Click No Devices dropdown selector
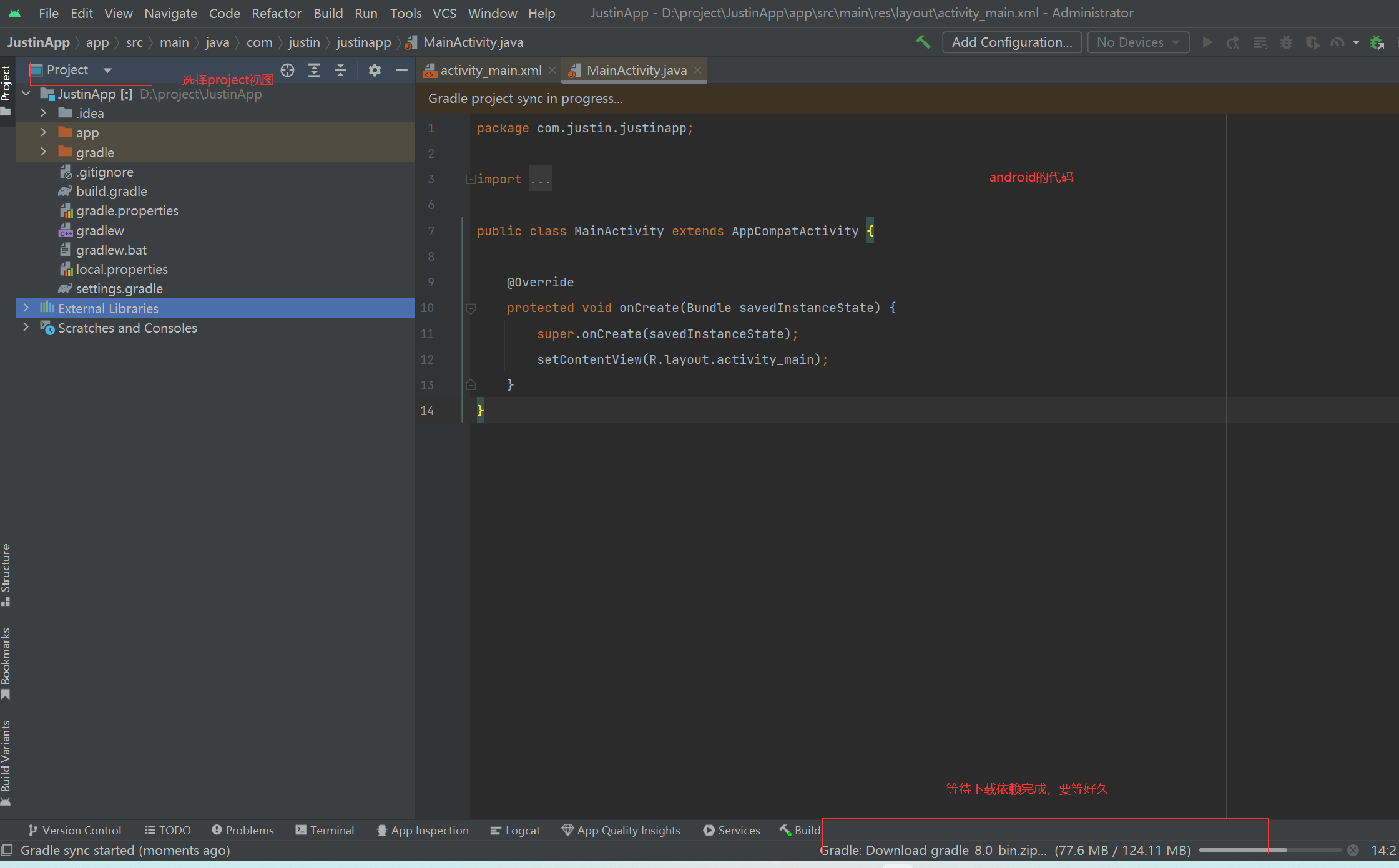The height and width of the screenshot is (868, 1399). pyautogui.click(x=1136, y=41)
